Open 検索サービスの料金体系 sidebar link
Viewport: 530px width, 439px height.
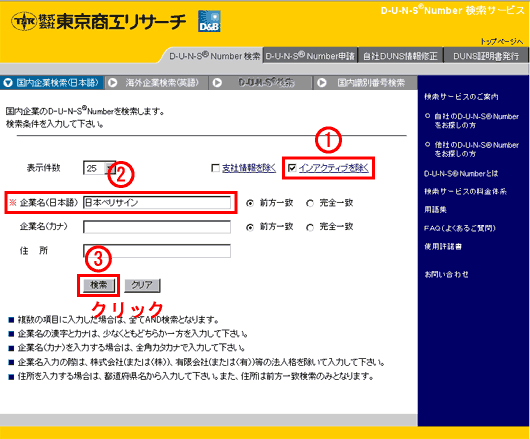465,192
